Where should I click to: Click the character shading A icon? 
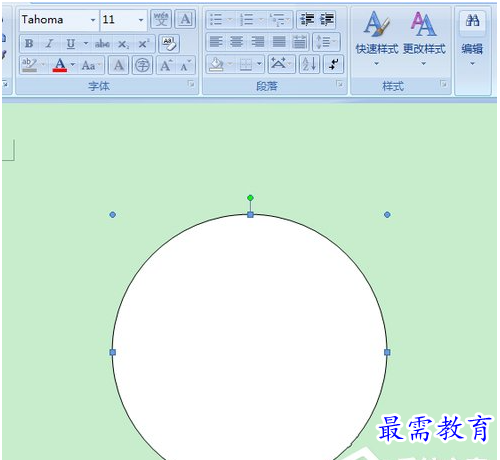click(119, 65)
